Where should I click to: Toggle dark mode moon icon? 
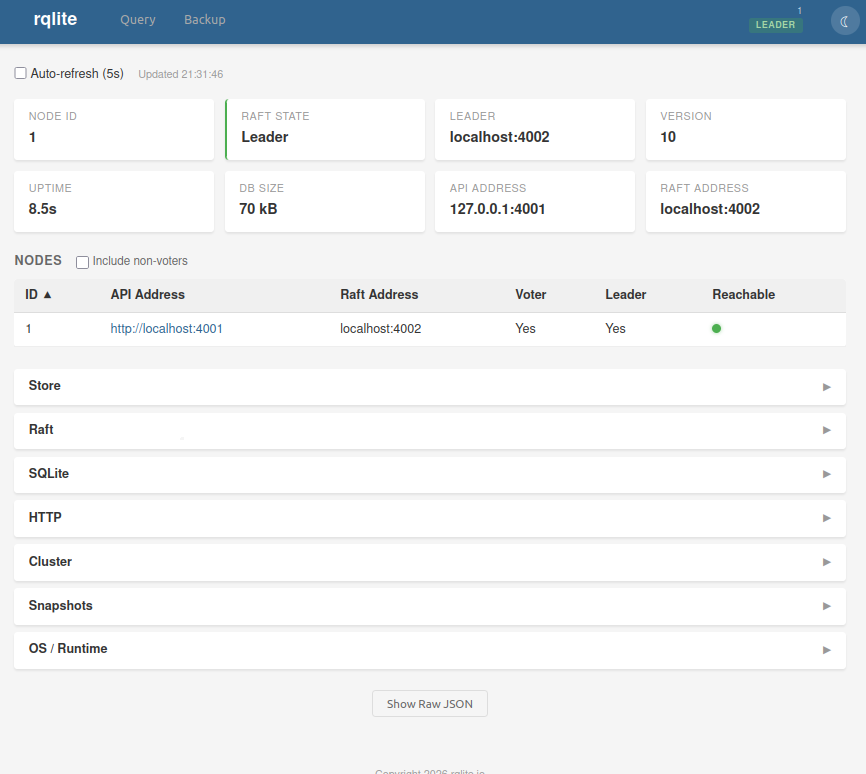point(844,21)
